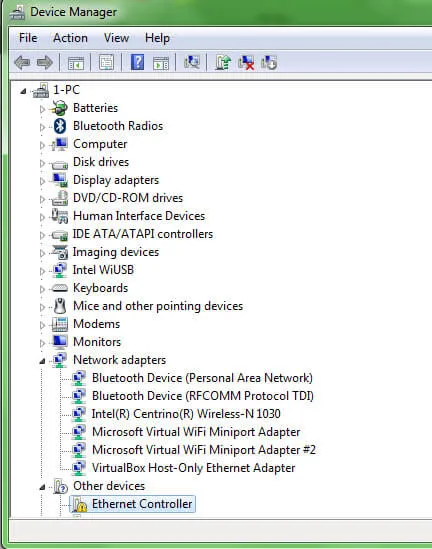This screenshot has width=432, height=549.
Task: Expand the Monitors node arrow
Action: 42,343
